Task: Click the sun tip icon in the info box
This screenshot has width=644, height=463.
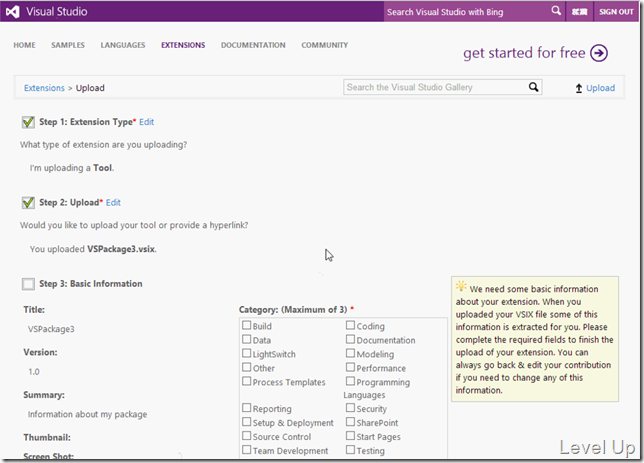Action: click(x=461, y=286)
